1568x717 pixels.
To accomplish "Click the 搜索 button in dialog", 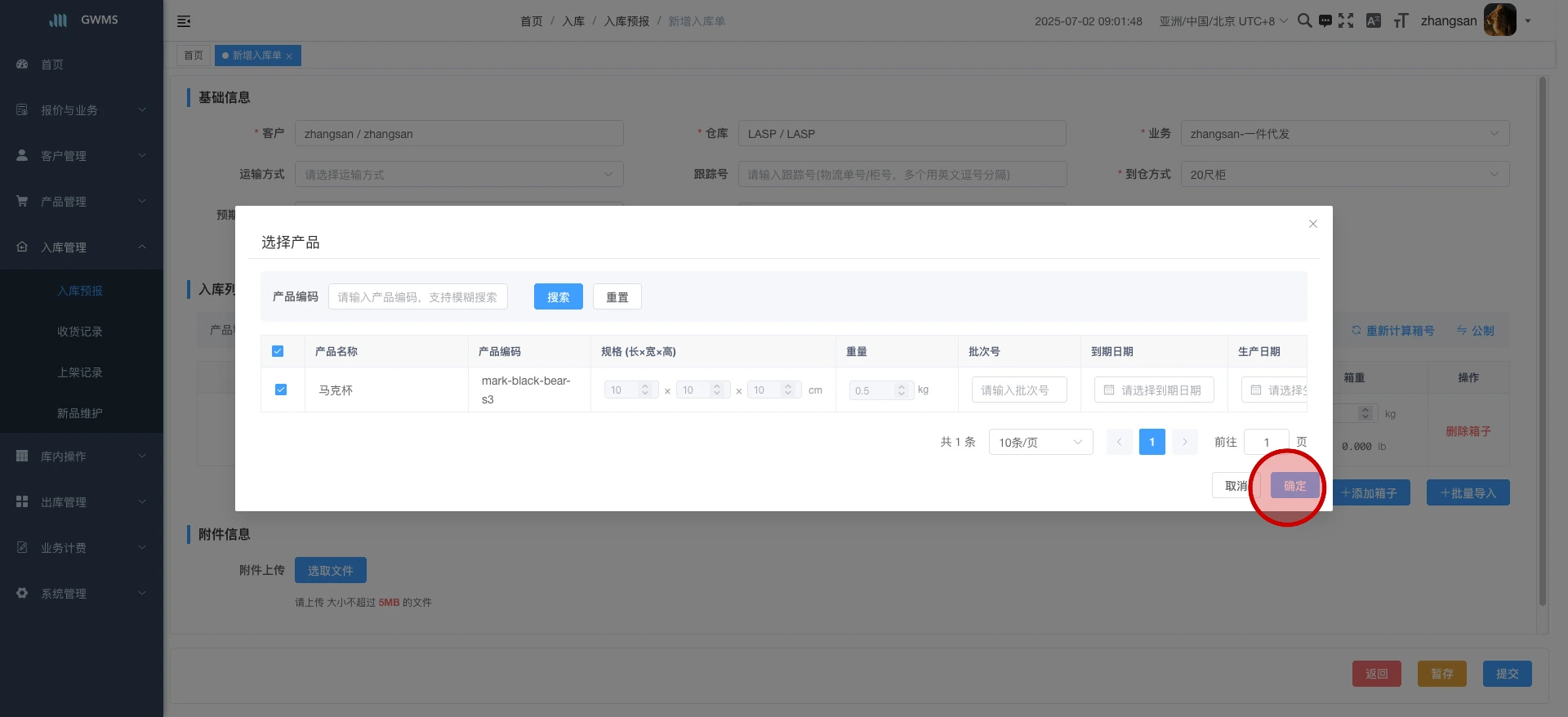I will point(558,296).
